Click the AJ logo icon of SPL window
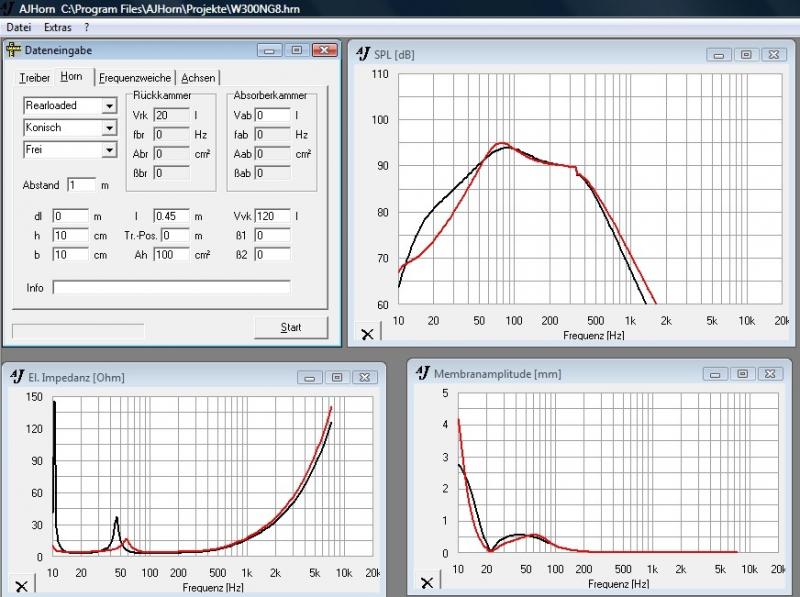 (363, 54)
